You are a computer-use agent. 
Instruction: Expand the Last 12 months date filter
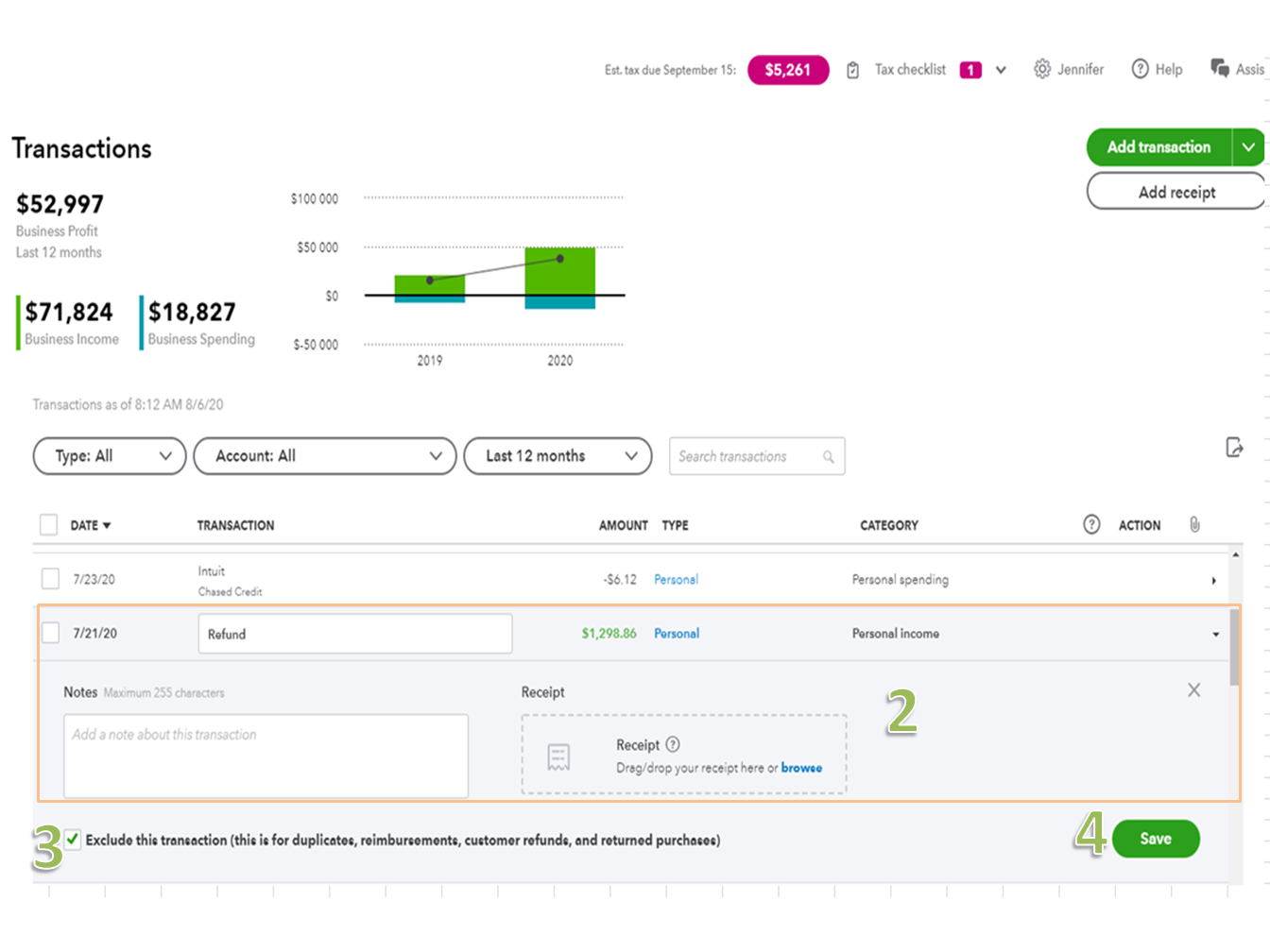[x=558, y=456]
